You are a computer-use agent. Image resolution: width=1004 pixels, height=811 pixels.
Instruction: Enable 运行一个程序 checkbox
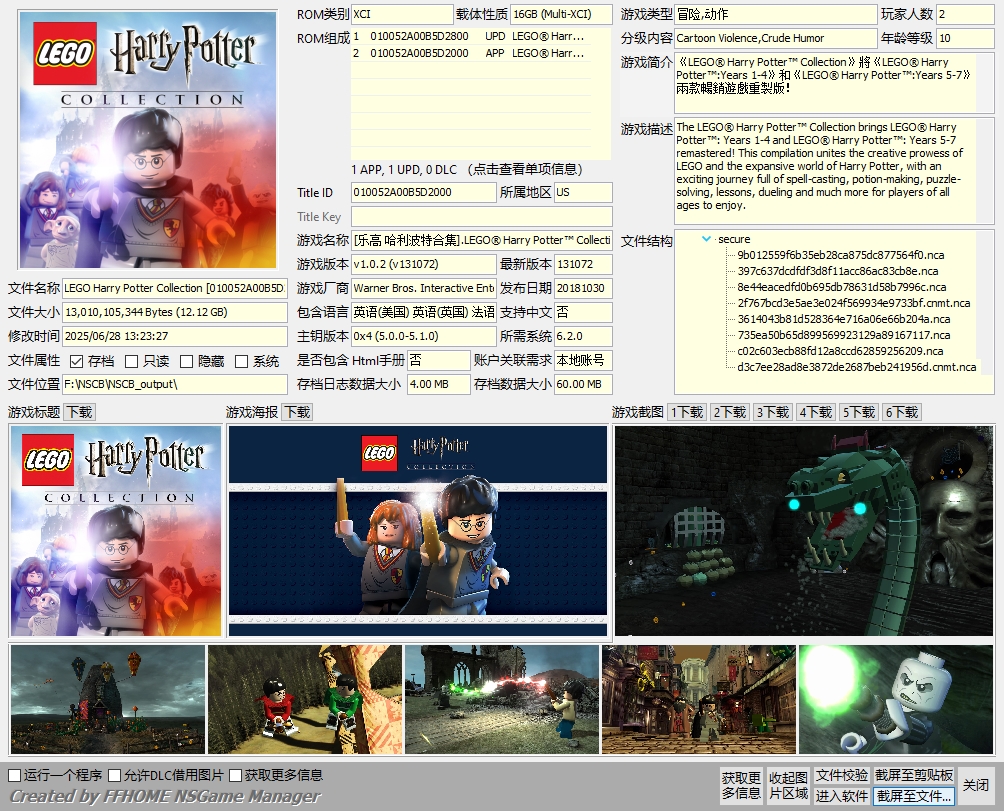point(15,775)
